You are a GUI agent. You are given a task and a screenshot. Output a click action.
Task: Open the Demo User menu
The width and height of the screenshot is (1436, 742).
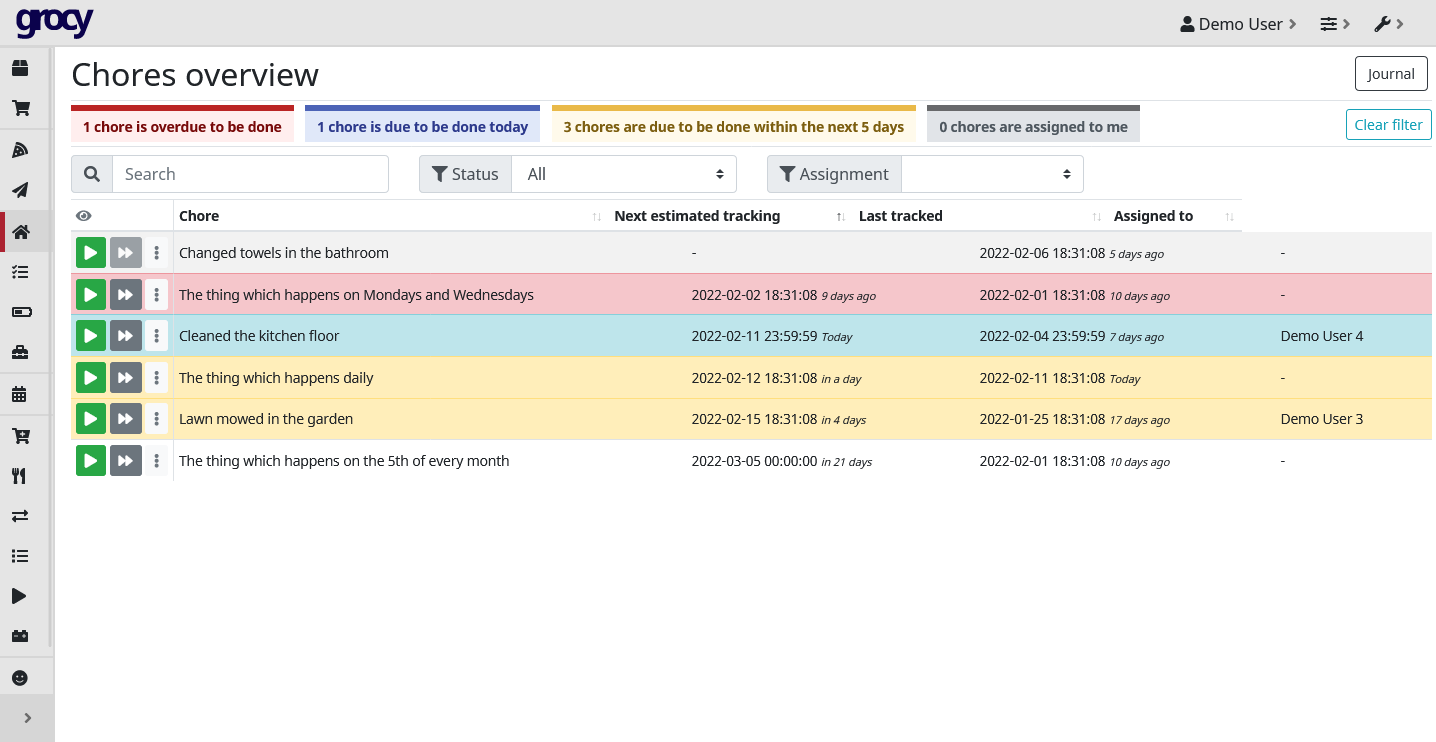tap(1238, 24)
